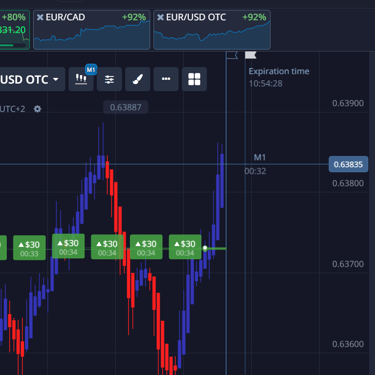The image size is (375, 375).
Task: Close the EUR/CAD asset tab
Action: (x=40, y=17)
